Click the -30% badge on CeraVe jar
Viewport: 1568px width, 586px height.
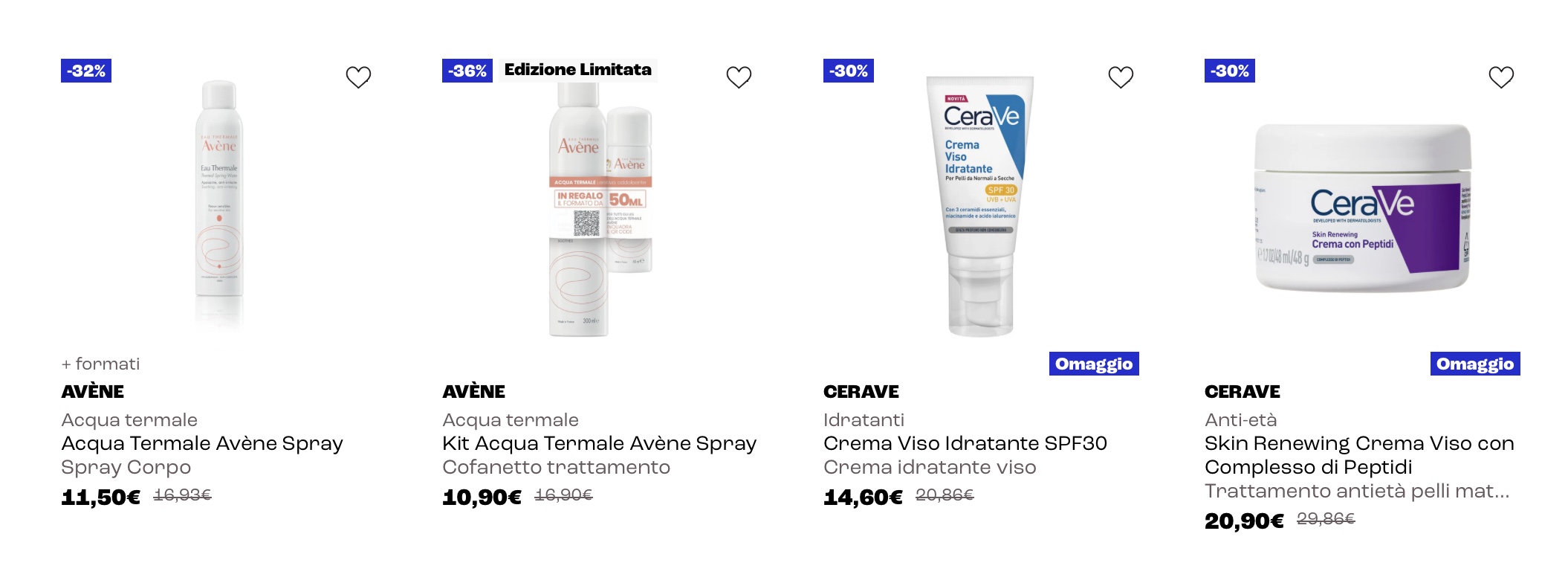pos(1230,71)
